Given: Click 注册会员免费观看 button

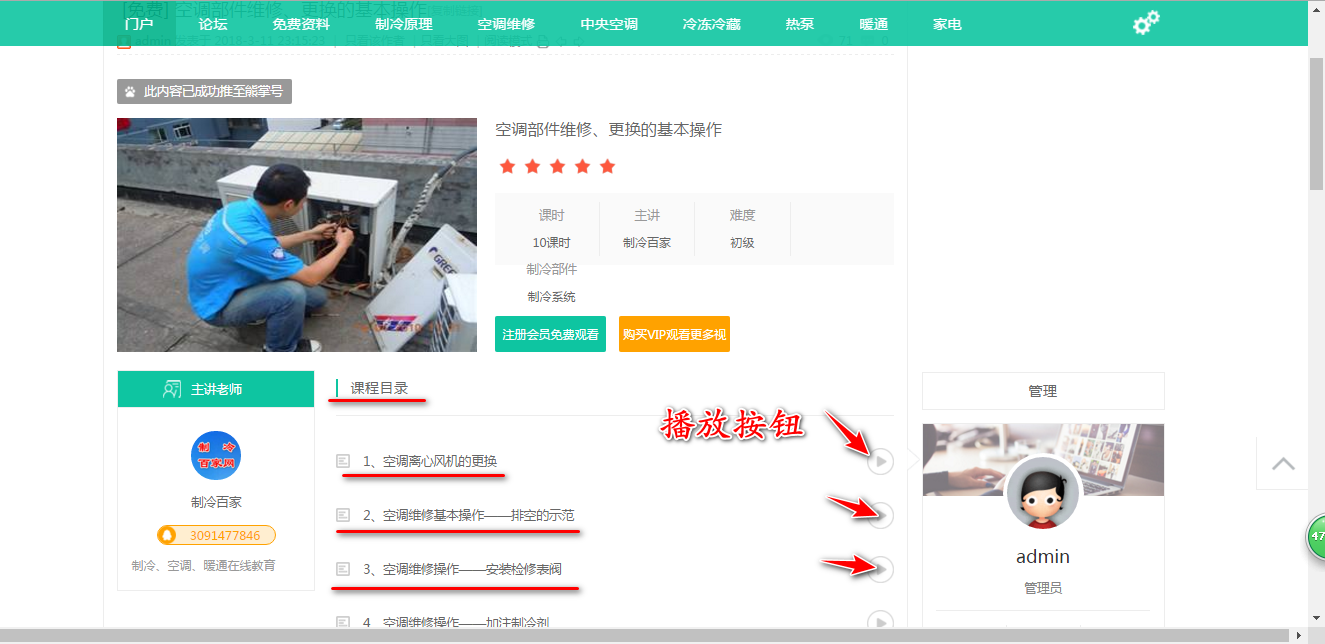Looking at the screenshot, I should (x=551, y=334).
